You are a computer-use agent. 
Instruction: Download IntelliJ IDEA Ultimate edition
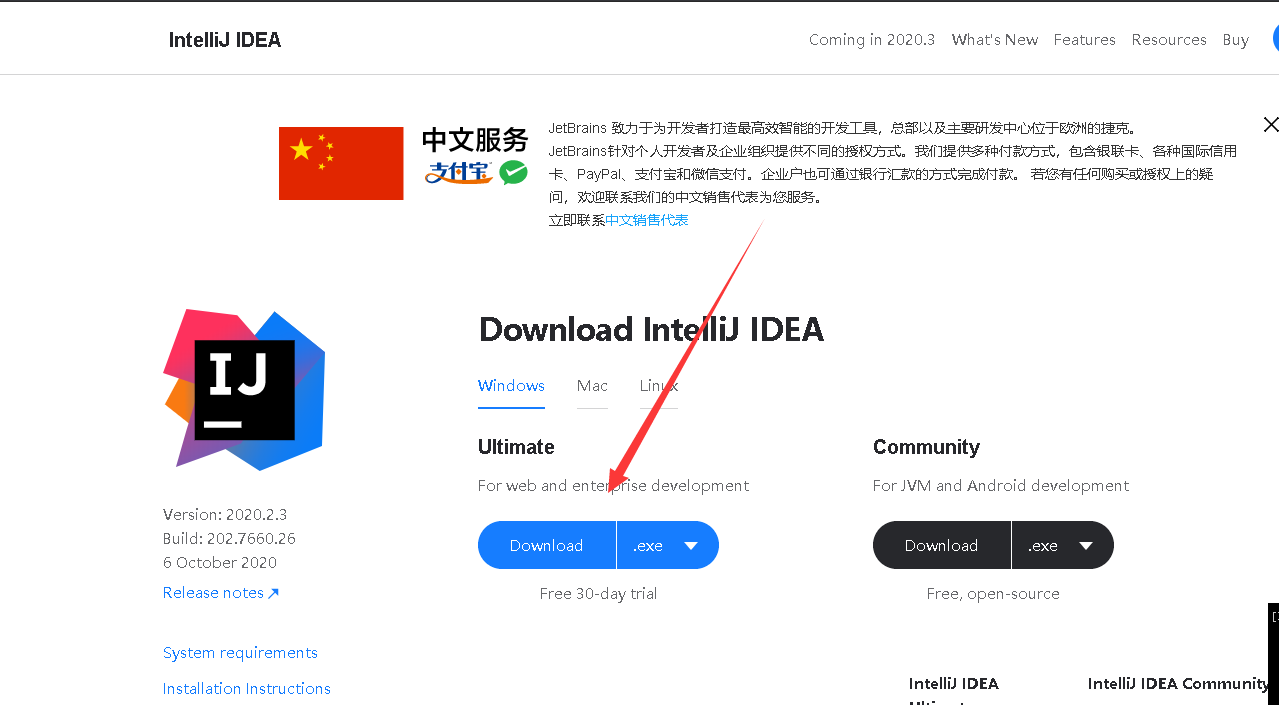[546, 545]
